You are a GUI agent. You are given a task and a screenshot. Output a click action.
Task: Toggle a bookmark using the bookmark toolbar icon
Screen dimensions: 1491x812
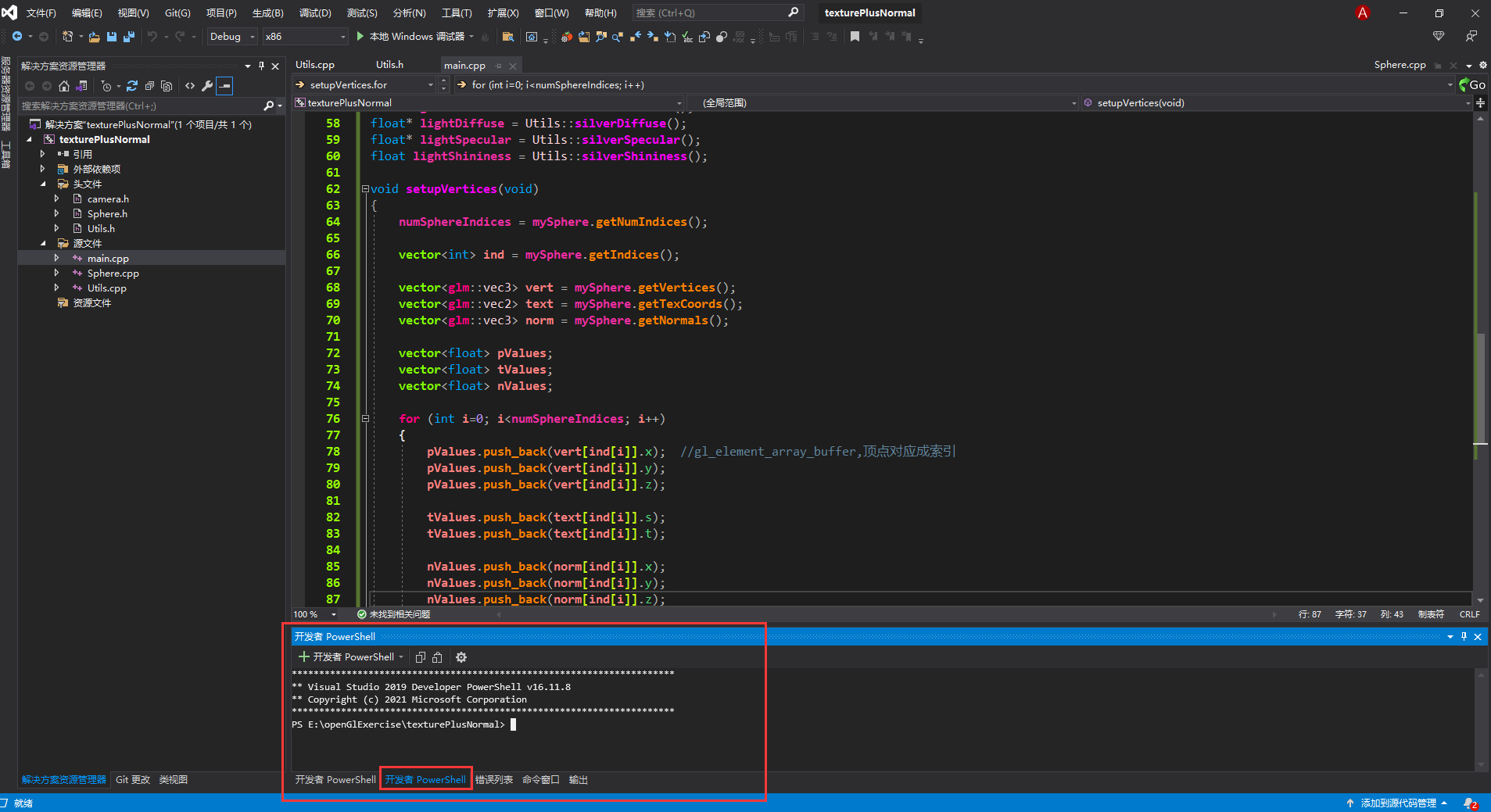point(855,36)
